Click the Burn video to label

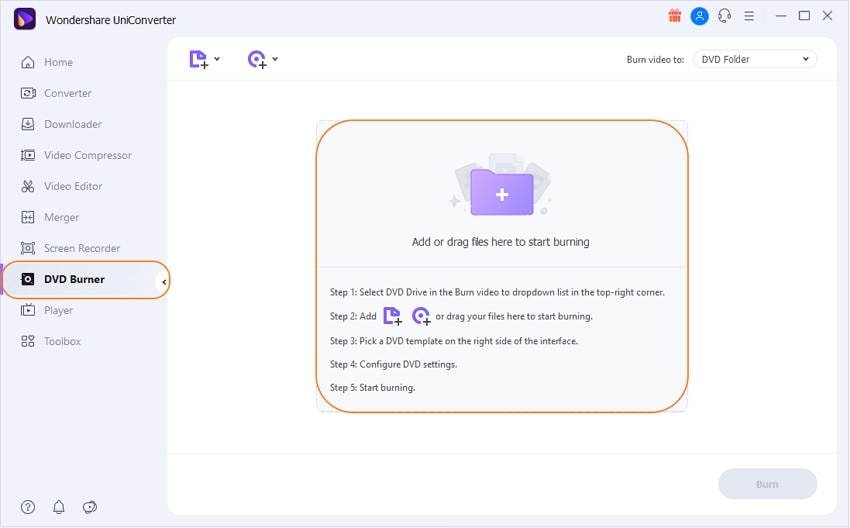tap(655, 60)
